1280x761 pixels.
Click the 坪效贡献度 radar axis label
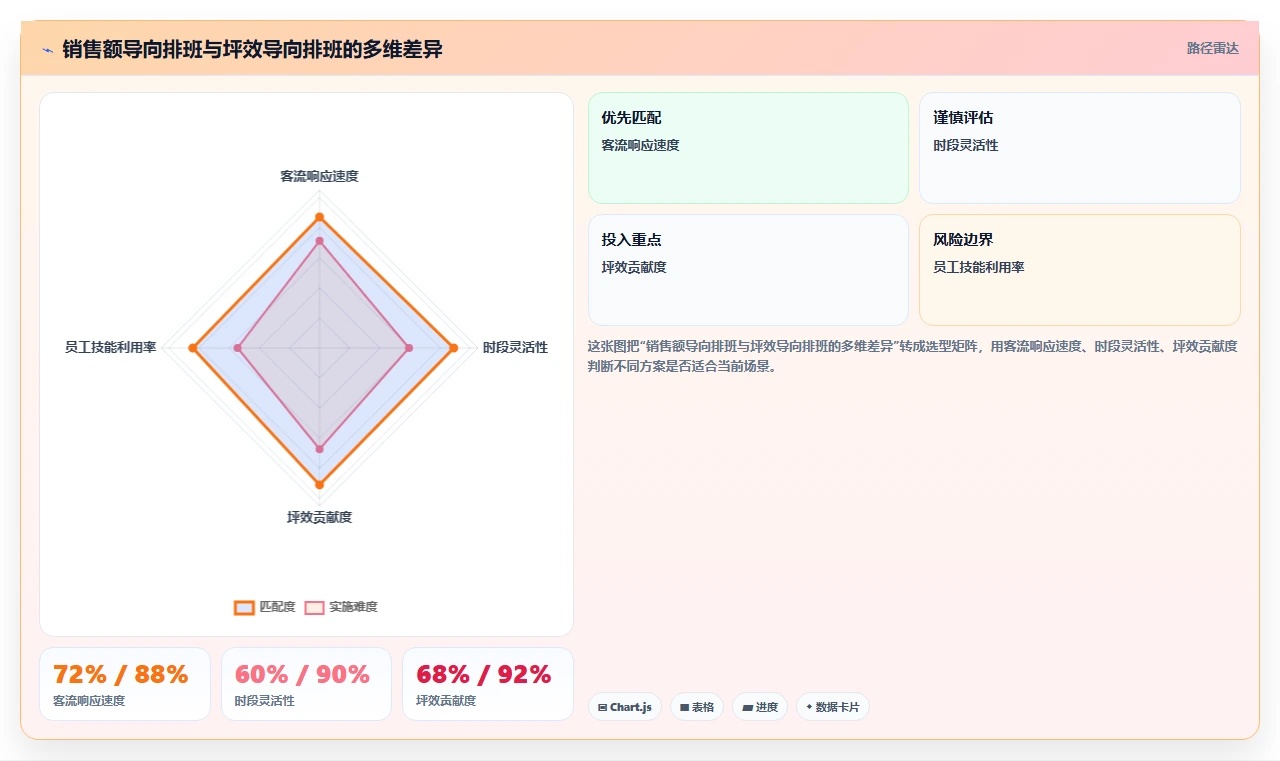319,517
